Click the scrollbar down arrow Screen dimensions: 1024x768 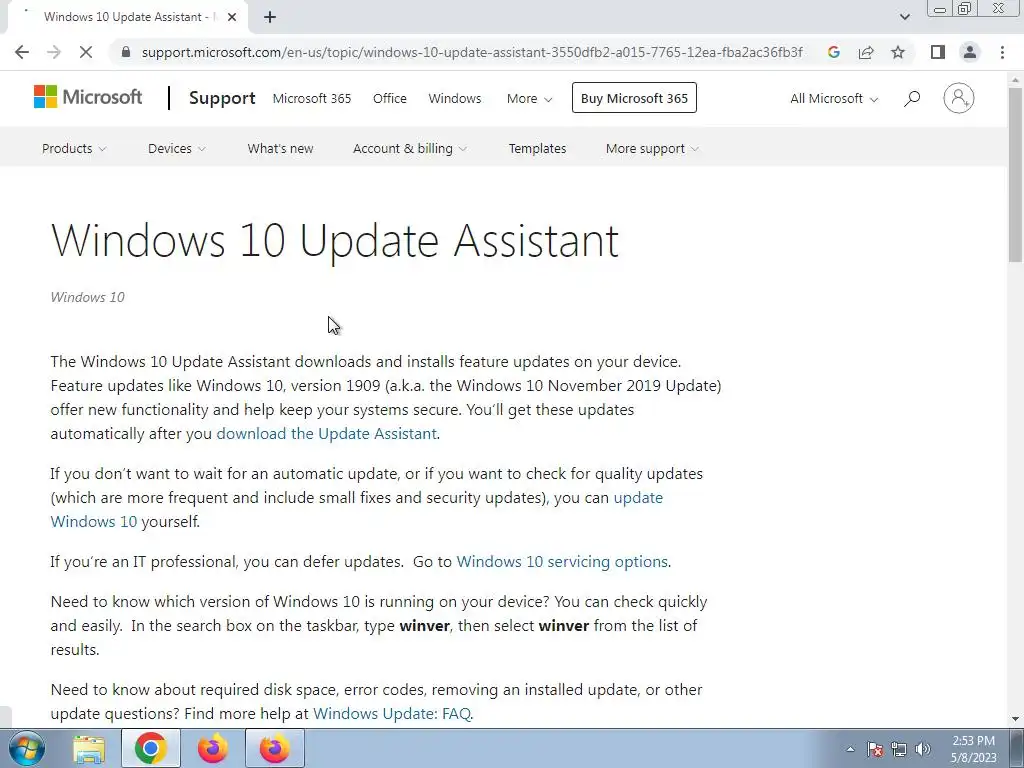[x=1015, y=718]
